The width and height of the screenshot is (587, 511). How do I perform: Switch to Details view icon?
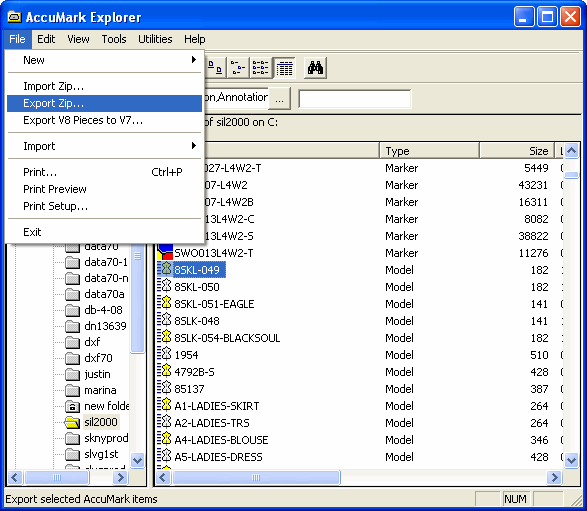(x=285, y=68)
